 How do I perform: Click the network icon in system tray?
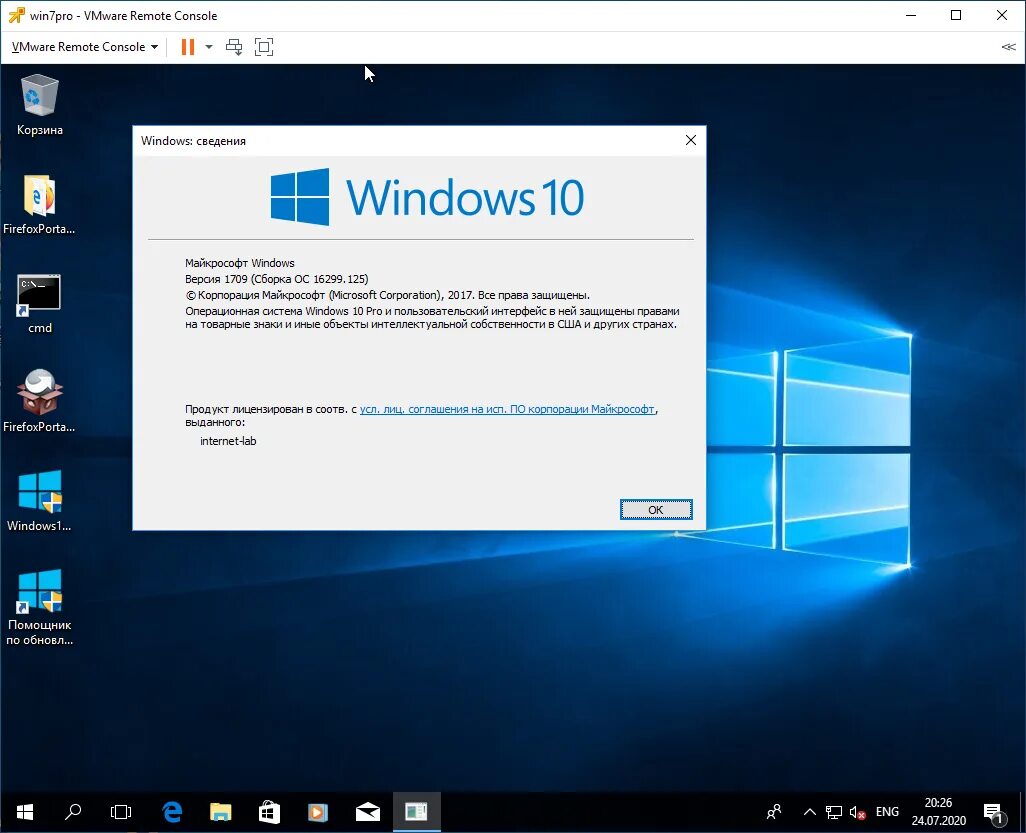point(834,812)
